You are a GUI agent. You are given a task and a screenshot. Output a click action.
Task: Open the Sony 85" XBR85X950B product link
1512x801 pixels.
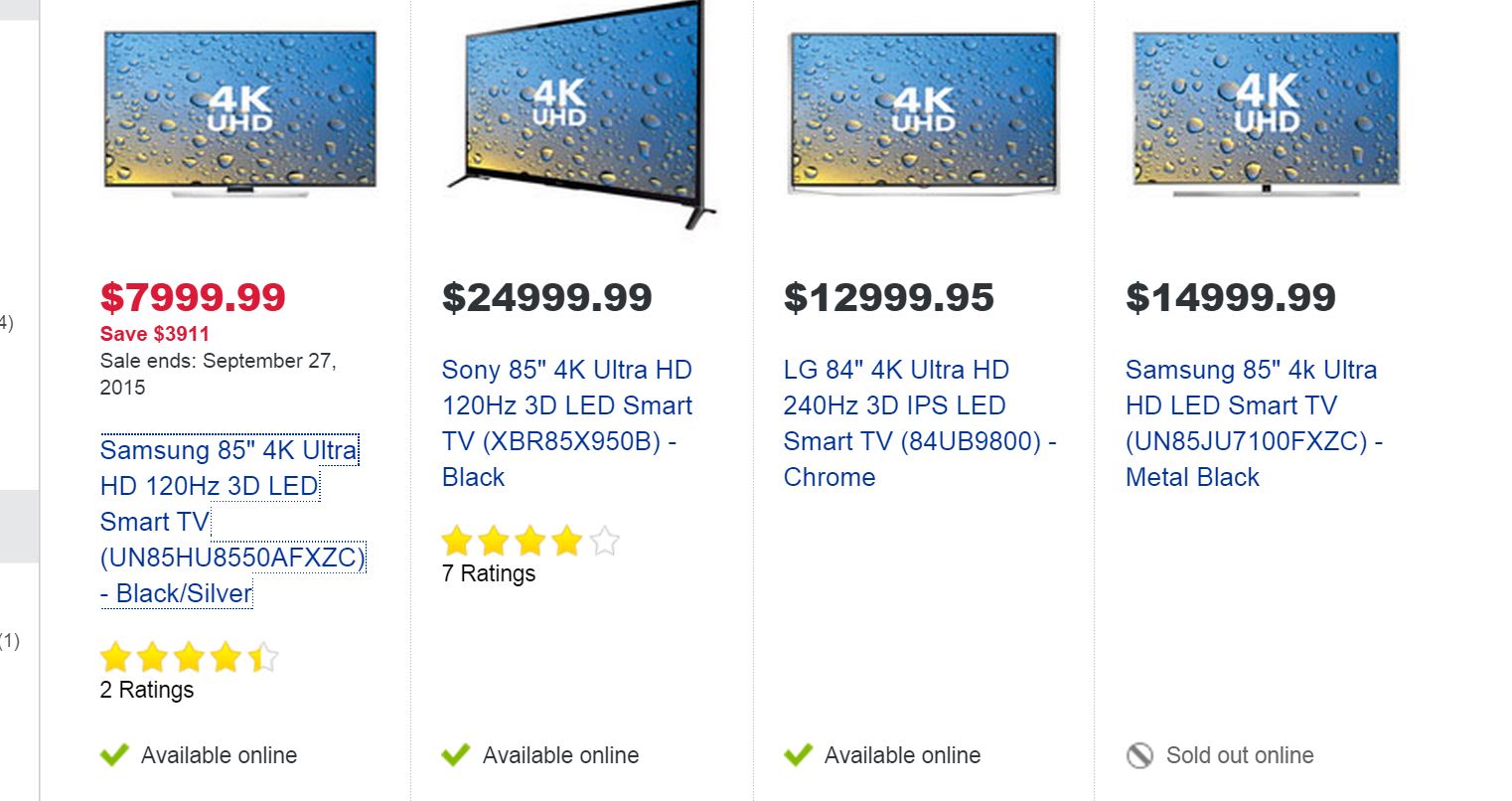567,423
